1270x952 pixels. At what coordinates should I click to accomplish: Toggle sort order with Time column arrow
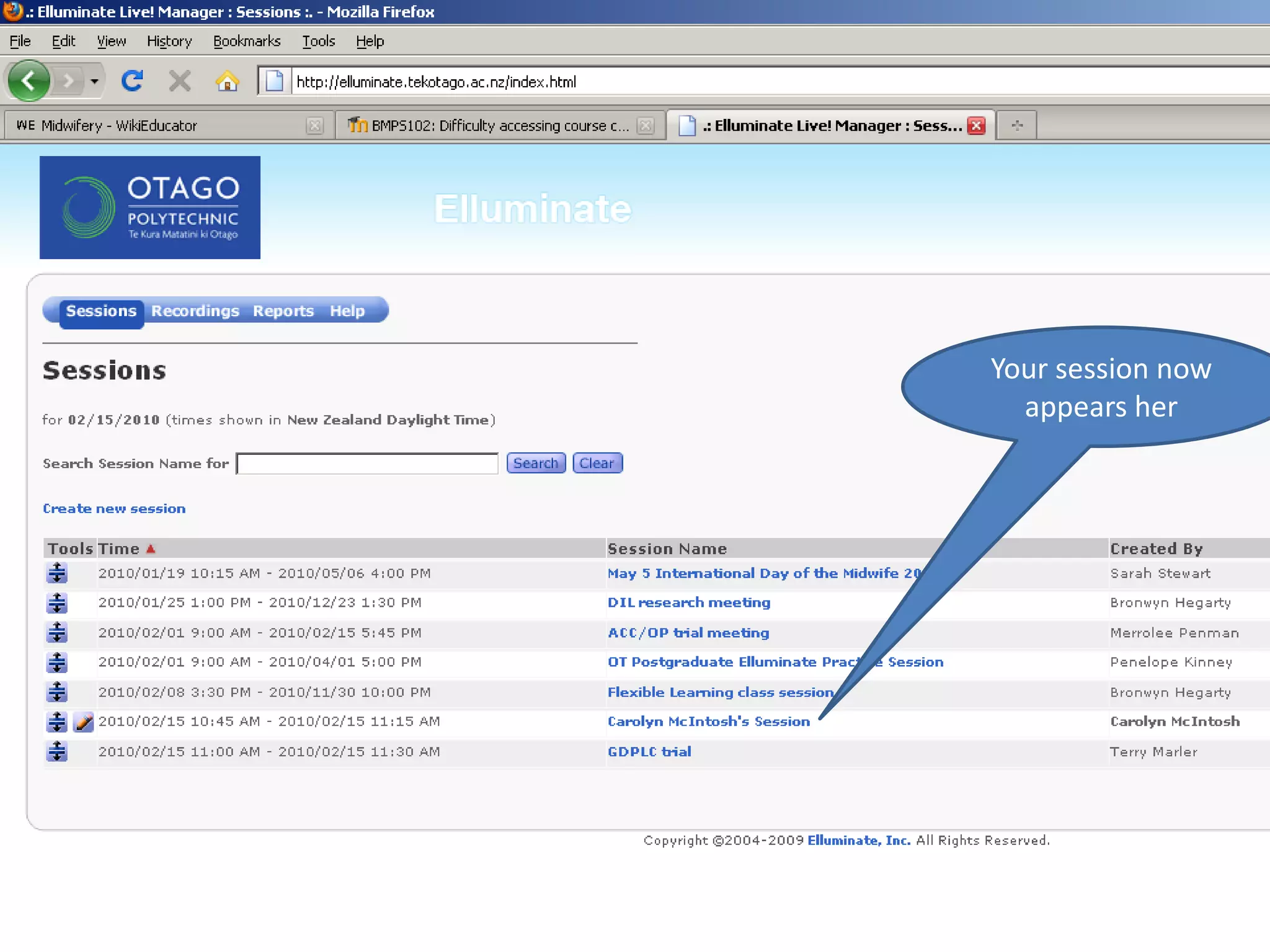click(x=151, y=549)
